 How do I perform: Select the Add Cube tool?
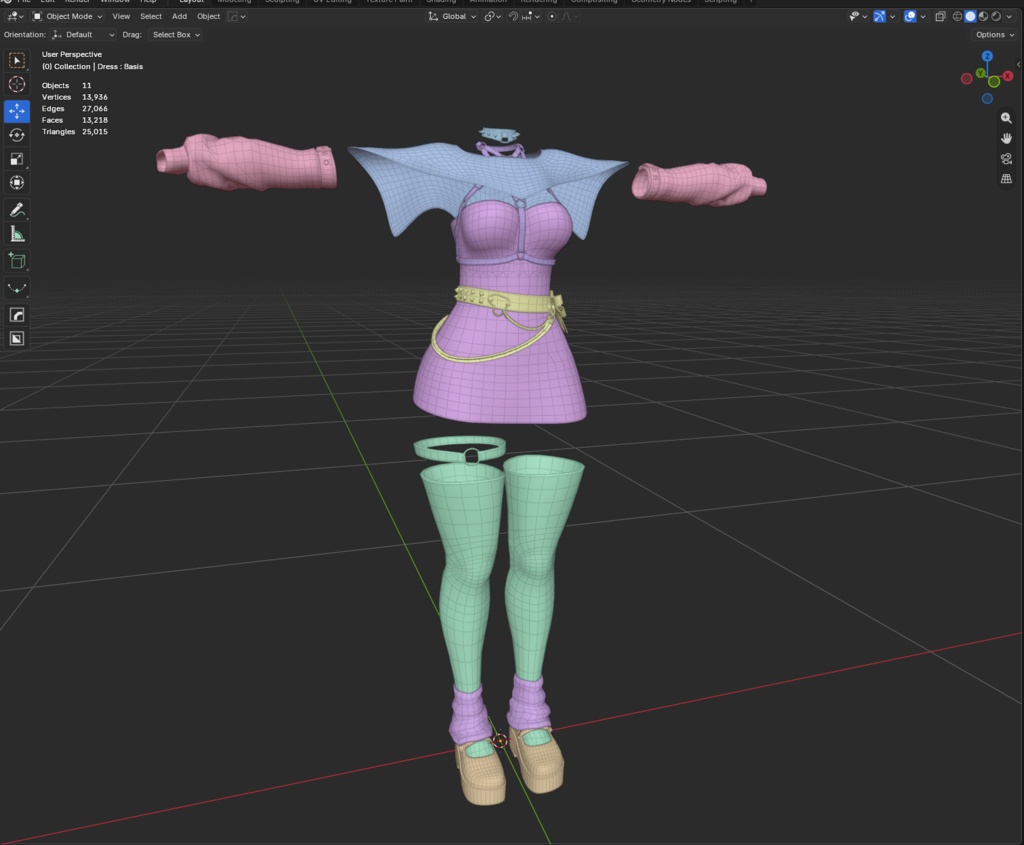[x=17, y=261]
